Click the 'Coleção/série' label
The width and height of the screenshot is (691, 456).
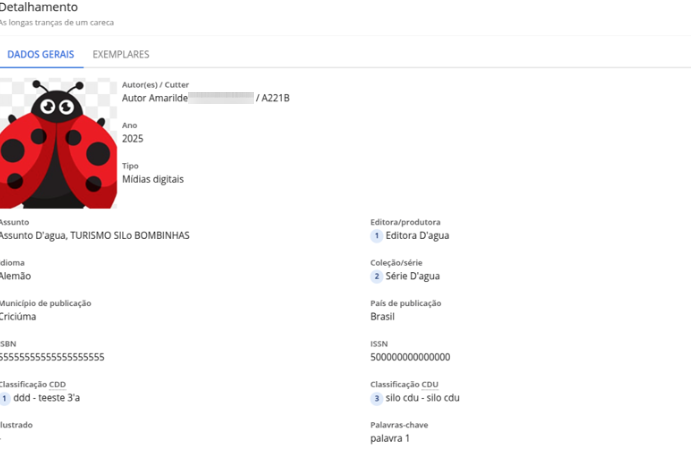pyautogui.click(x=397, y=263)
